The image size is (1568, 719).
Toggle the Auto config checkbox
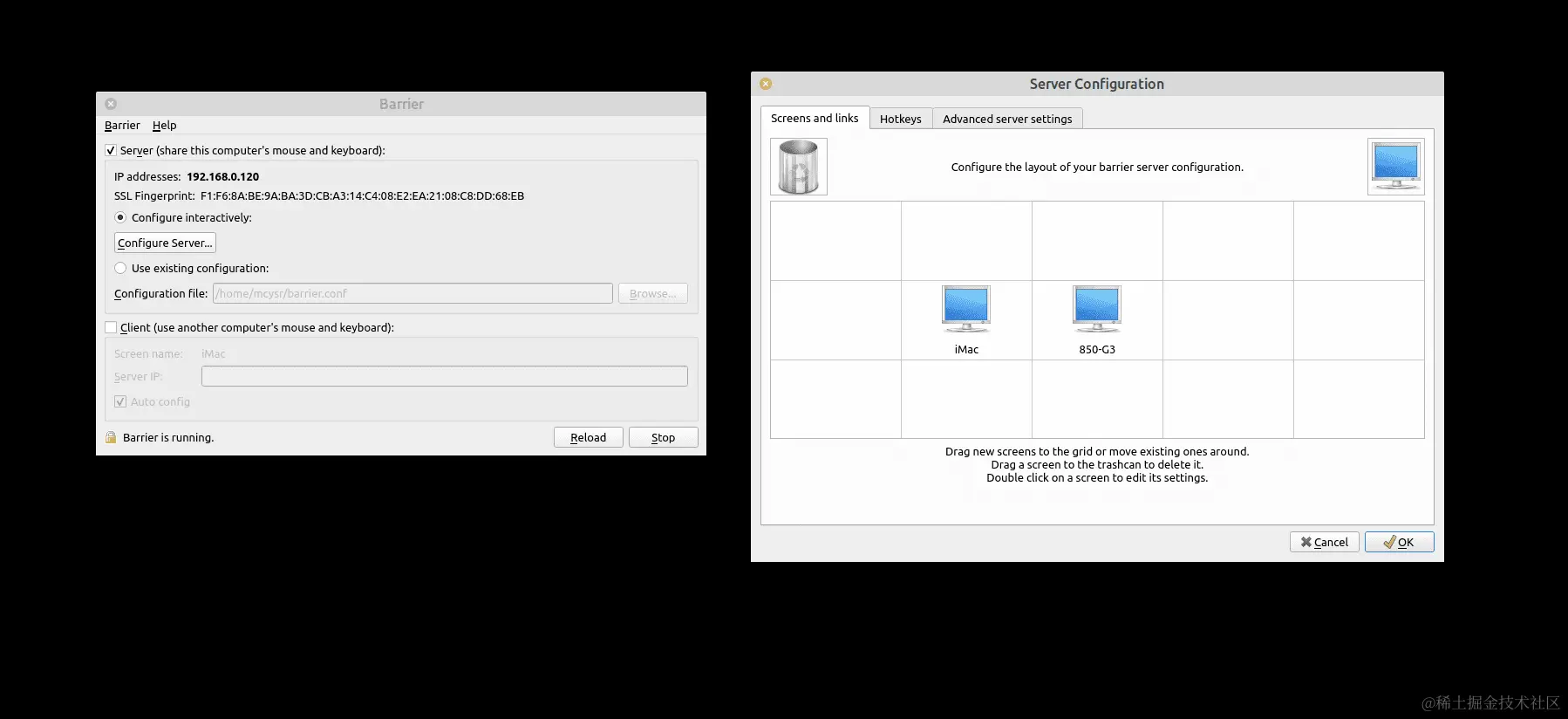point(120,401)
